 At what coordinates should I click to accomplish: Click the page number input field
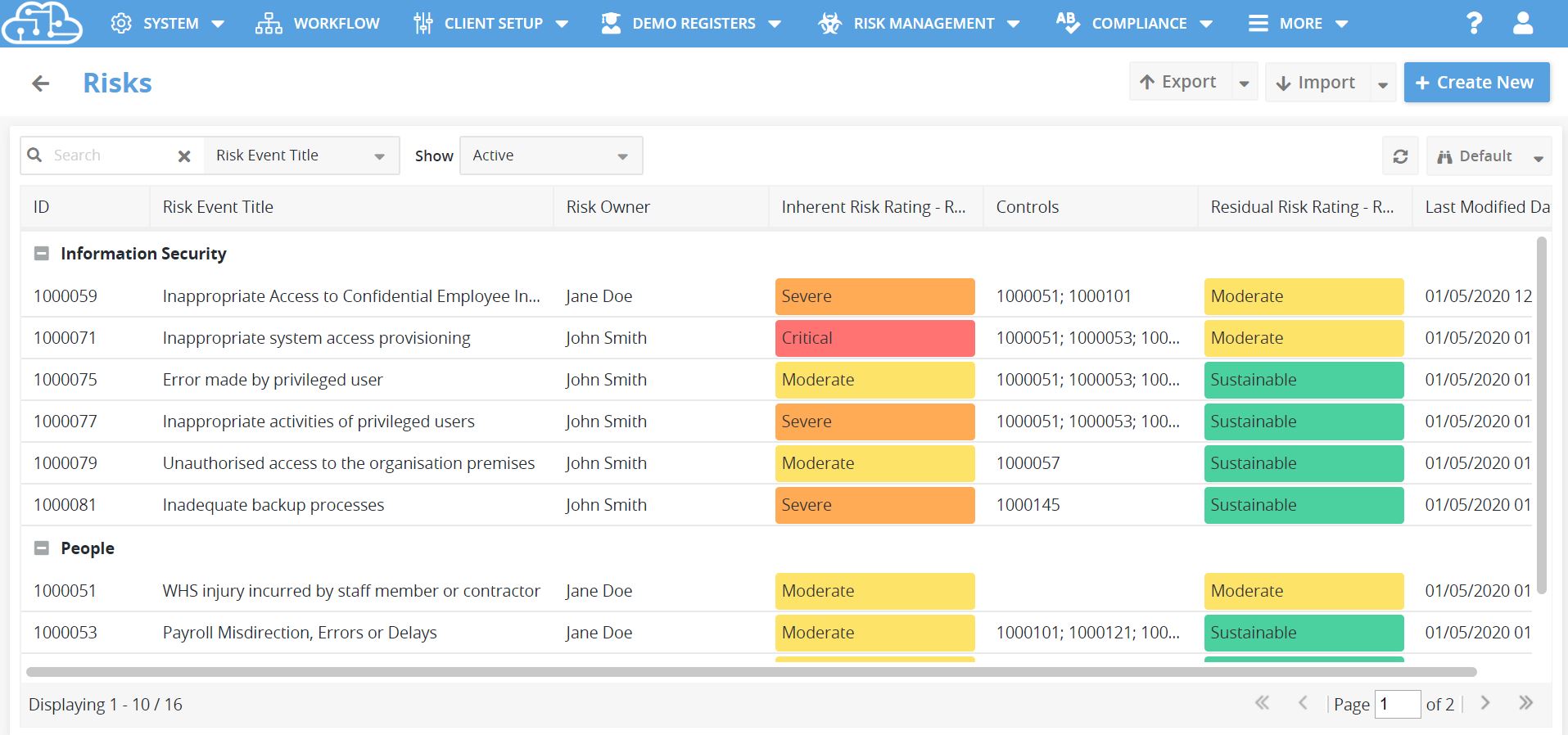point(1396,704)
